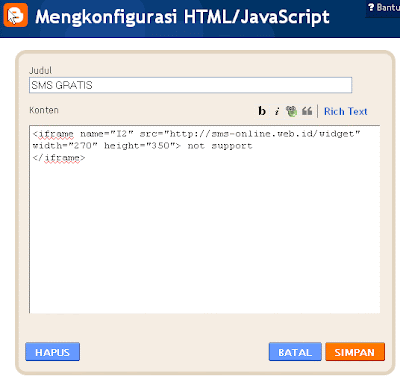The image size is (400, 379).
Task: Open the Bantu help link
Action: click(384, 7)
